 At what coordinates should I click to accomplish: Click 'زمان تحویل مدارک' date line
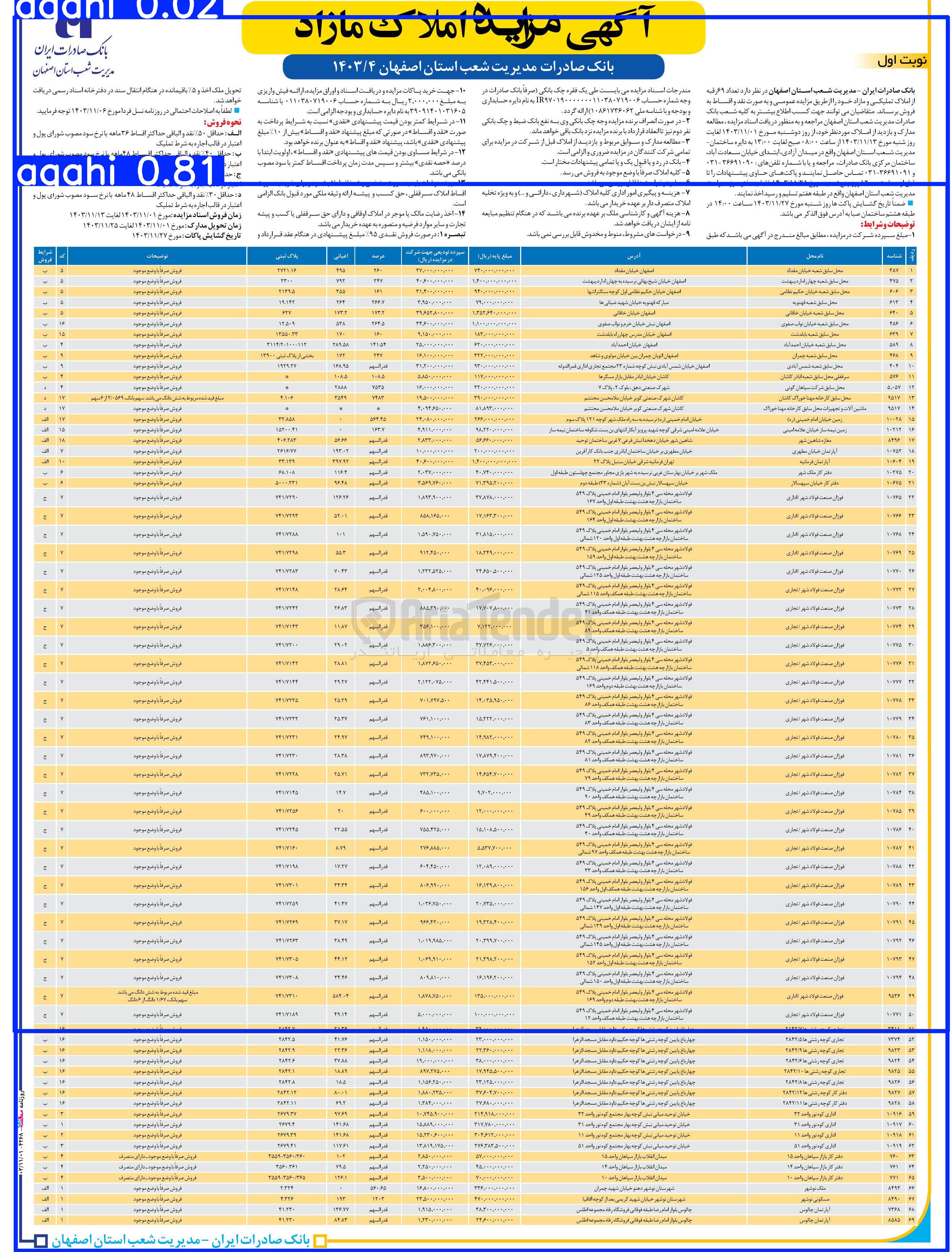[162, 225]
